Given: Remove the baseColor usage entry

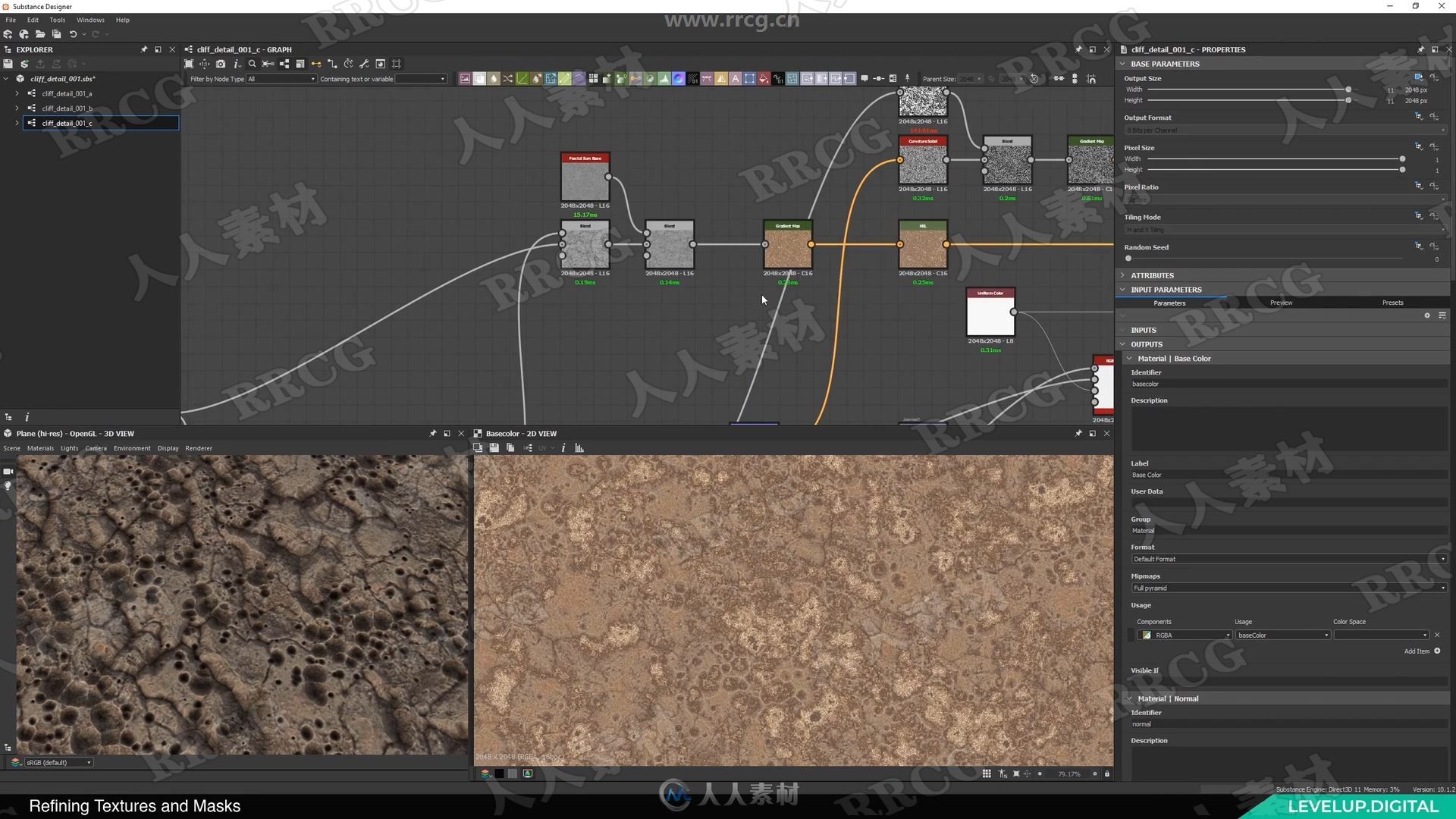Looking at the screenshot, I should click(x=1436, y=635).
